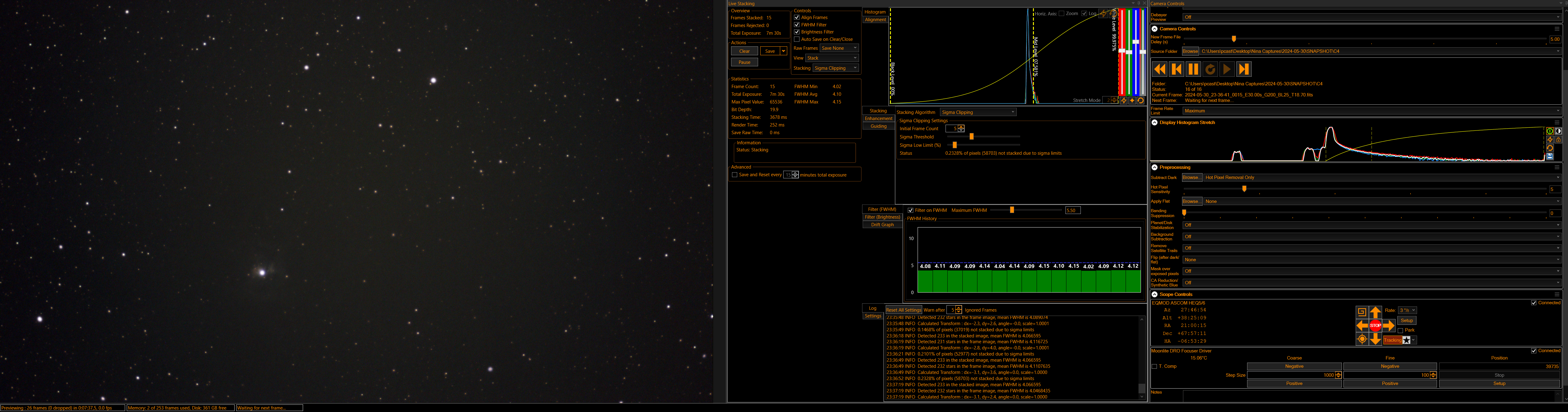Switch to the Filter (Brightness) tab
The width and height of the screenshot is (1568, 412).
click(x=883, y=217)
